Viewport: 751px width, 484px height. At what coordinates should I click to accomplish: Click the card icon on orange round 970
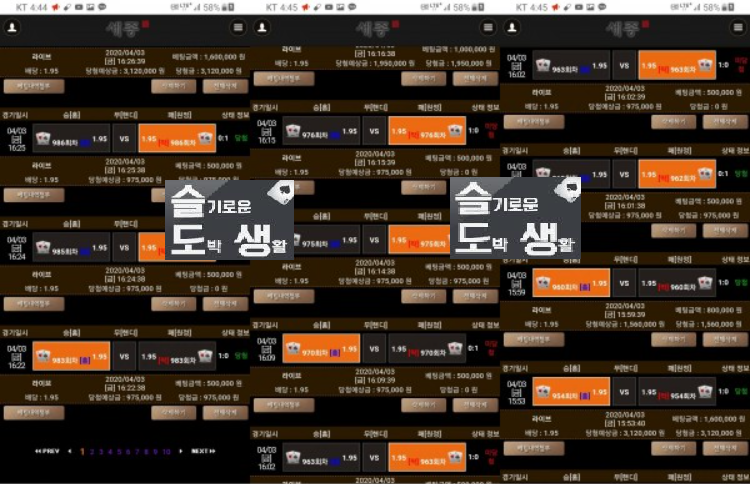(295, 351)
